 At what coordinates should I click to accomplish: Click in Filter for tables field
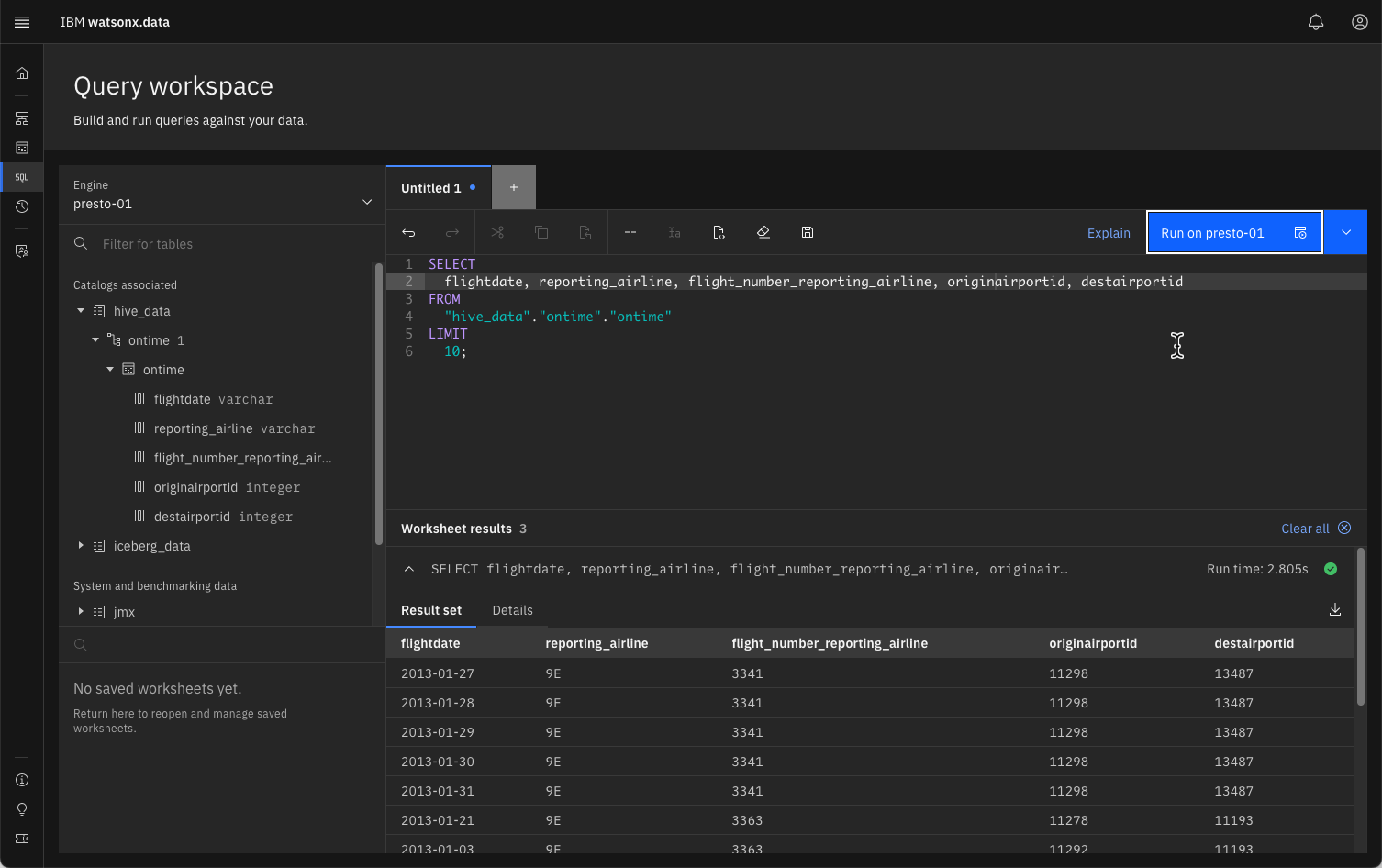pyautogui.click(x=222, y=244)
